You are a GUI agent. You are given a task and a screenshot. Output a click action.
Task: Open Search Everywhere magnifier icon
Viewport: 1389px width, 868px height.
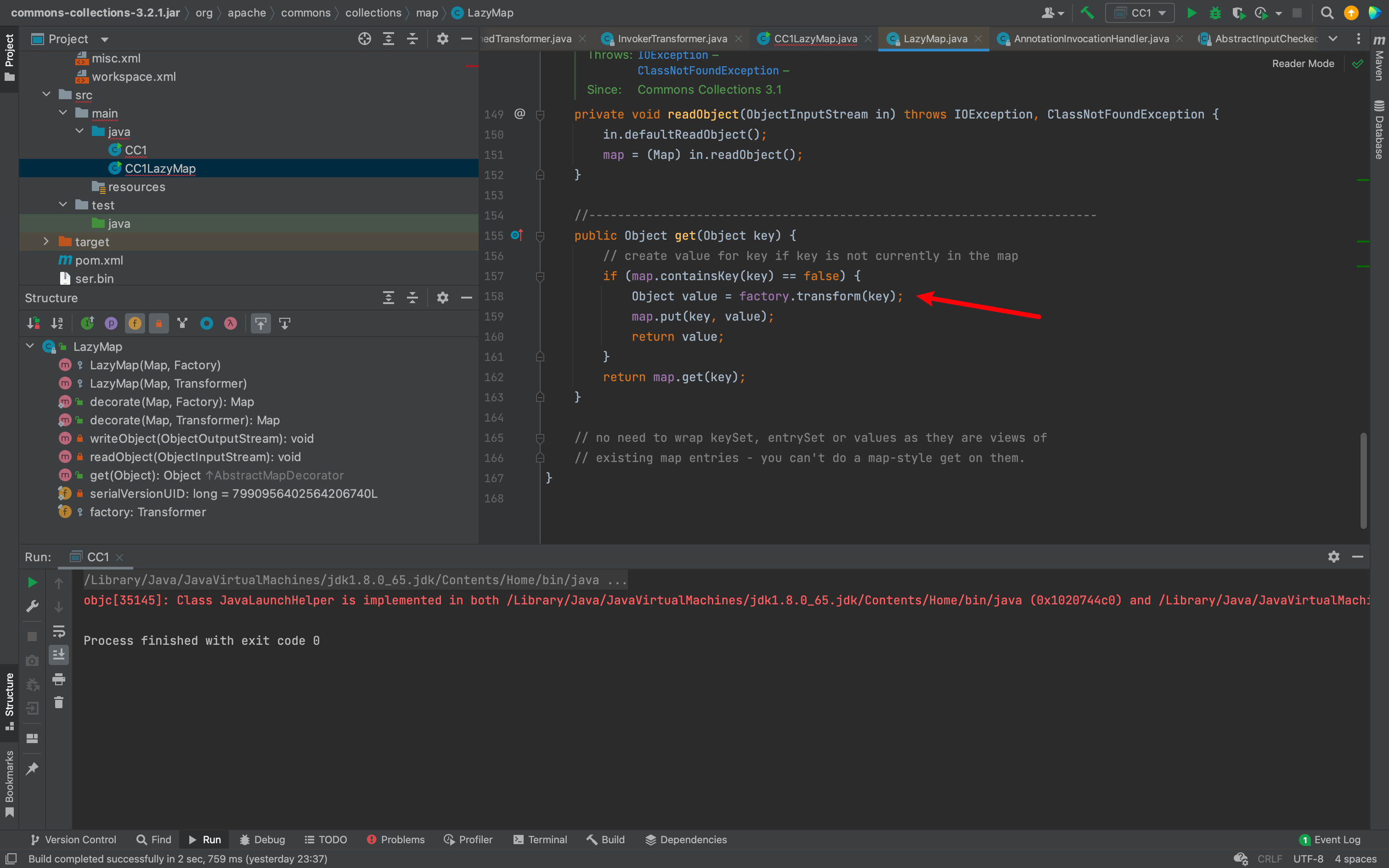[x=1327, y=13]
